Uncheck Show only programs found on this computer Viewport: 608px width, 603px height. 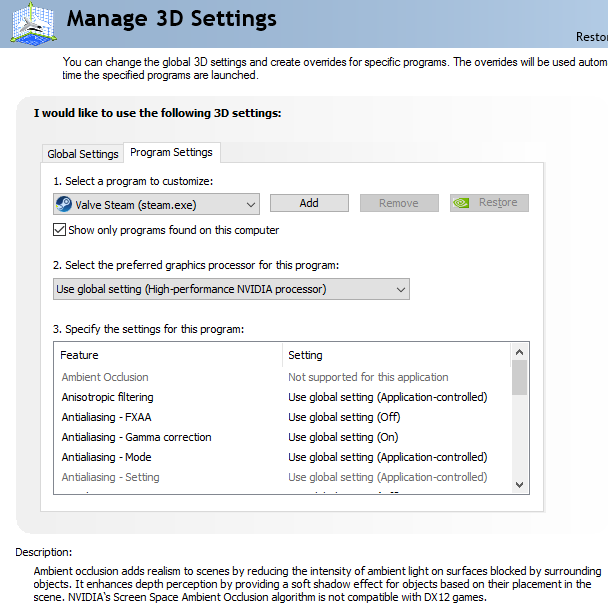pyautogui.click(x=59, y=230)
